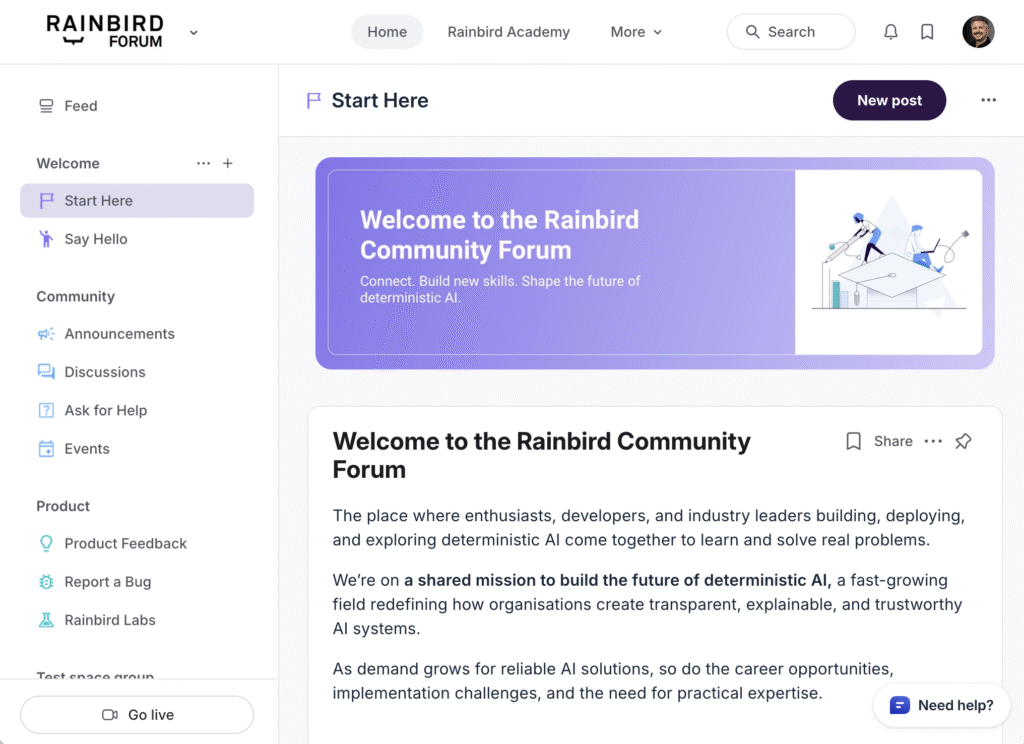Open welcome post more-options ellipsis
This screenshot has height=744, width=1024.
tap(933, 442)
